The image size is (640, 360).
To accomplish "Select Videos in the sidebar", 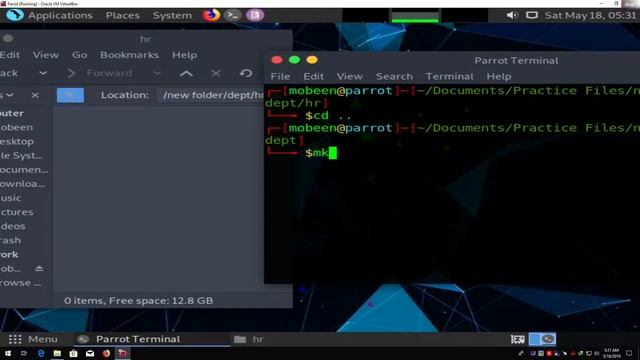I will [x=13, y=226].
